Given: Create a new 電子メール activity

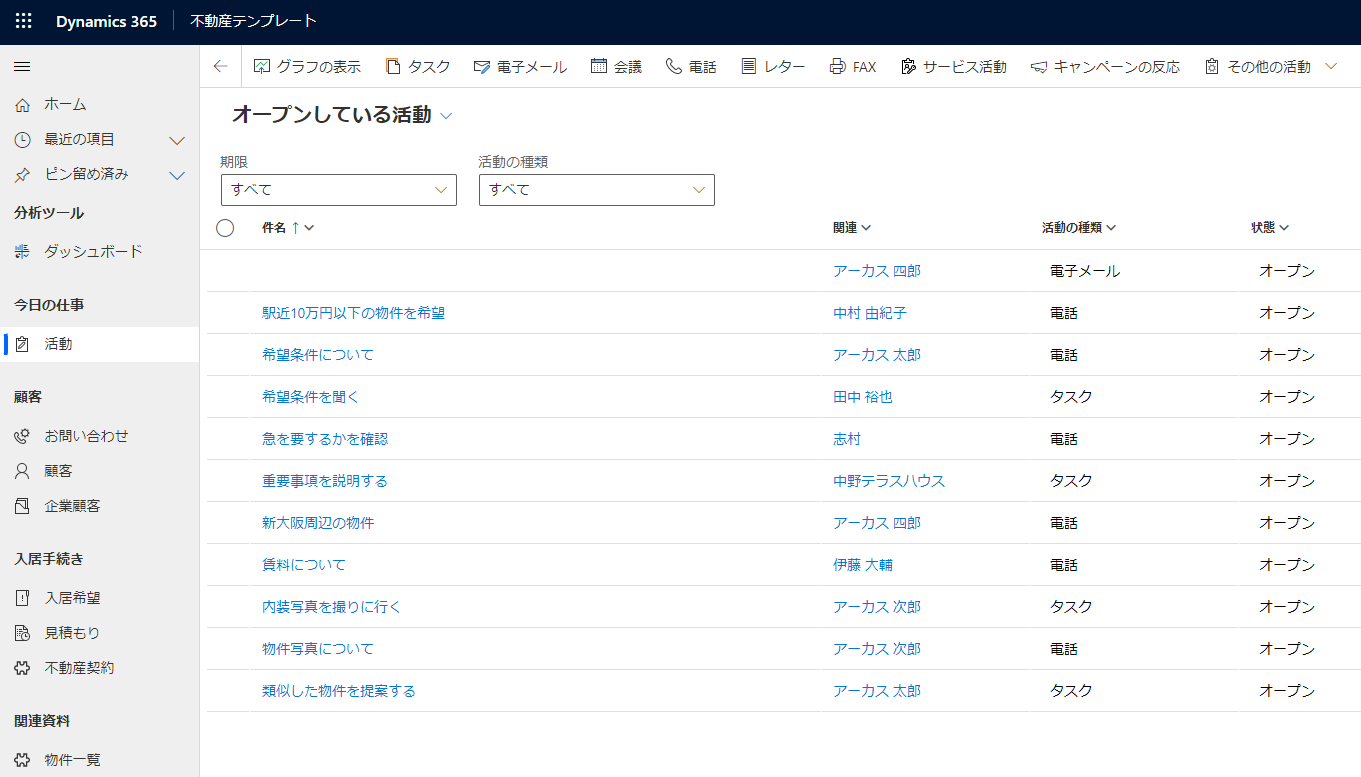Looking at the screenshot, I should pos(520,67).
